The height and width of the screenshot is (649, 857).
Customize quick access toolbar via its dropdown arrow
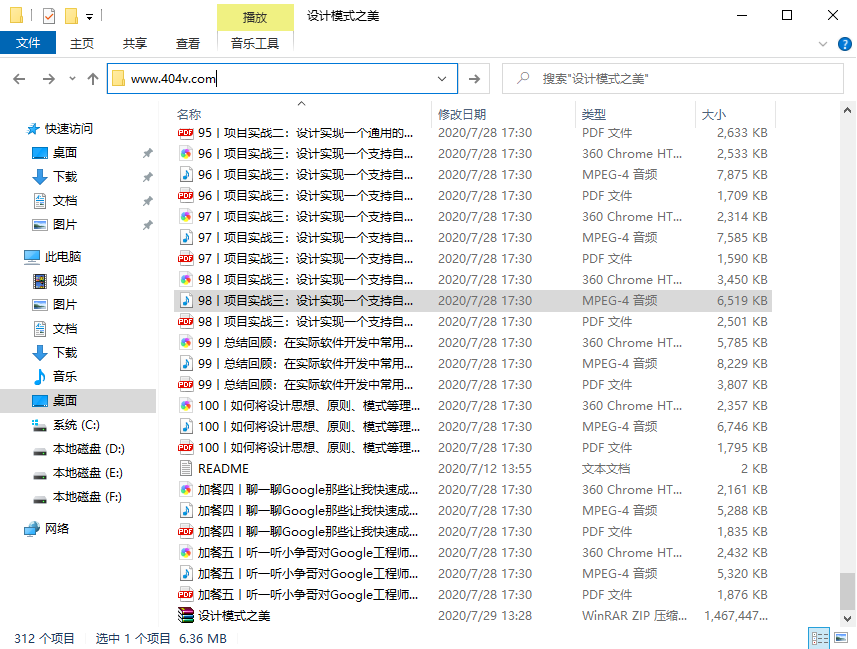88,15
